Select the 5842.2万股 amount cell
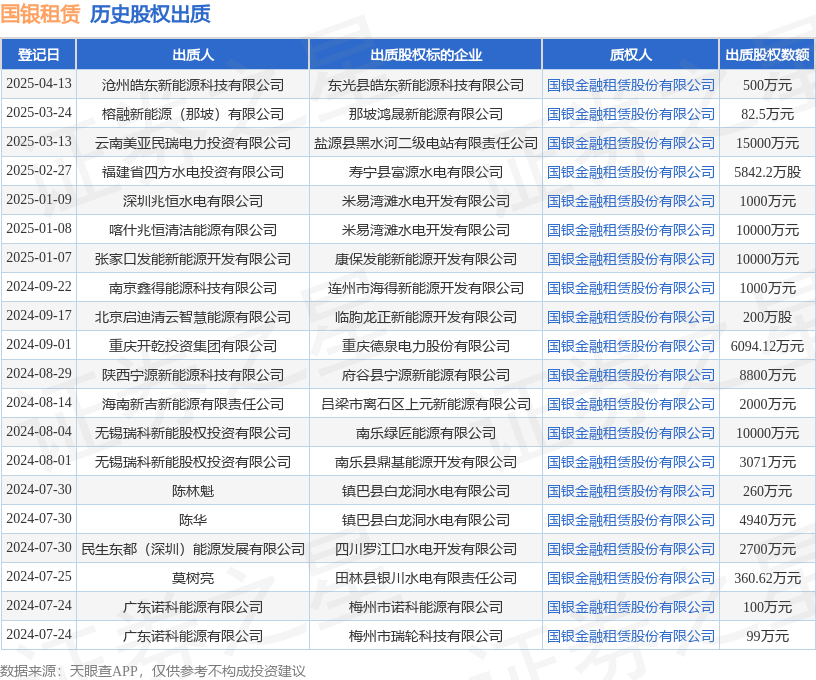Viewport: 816px width, 680px height. (767, 172)
